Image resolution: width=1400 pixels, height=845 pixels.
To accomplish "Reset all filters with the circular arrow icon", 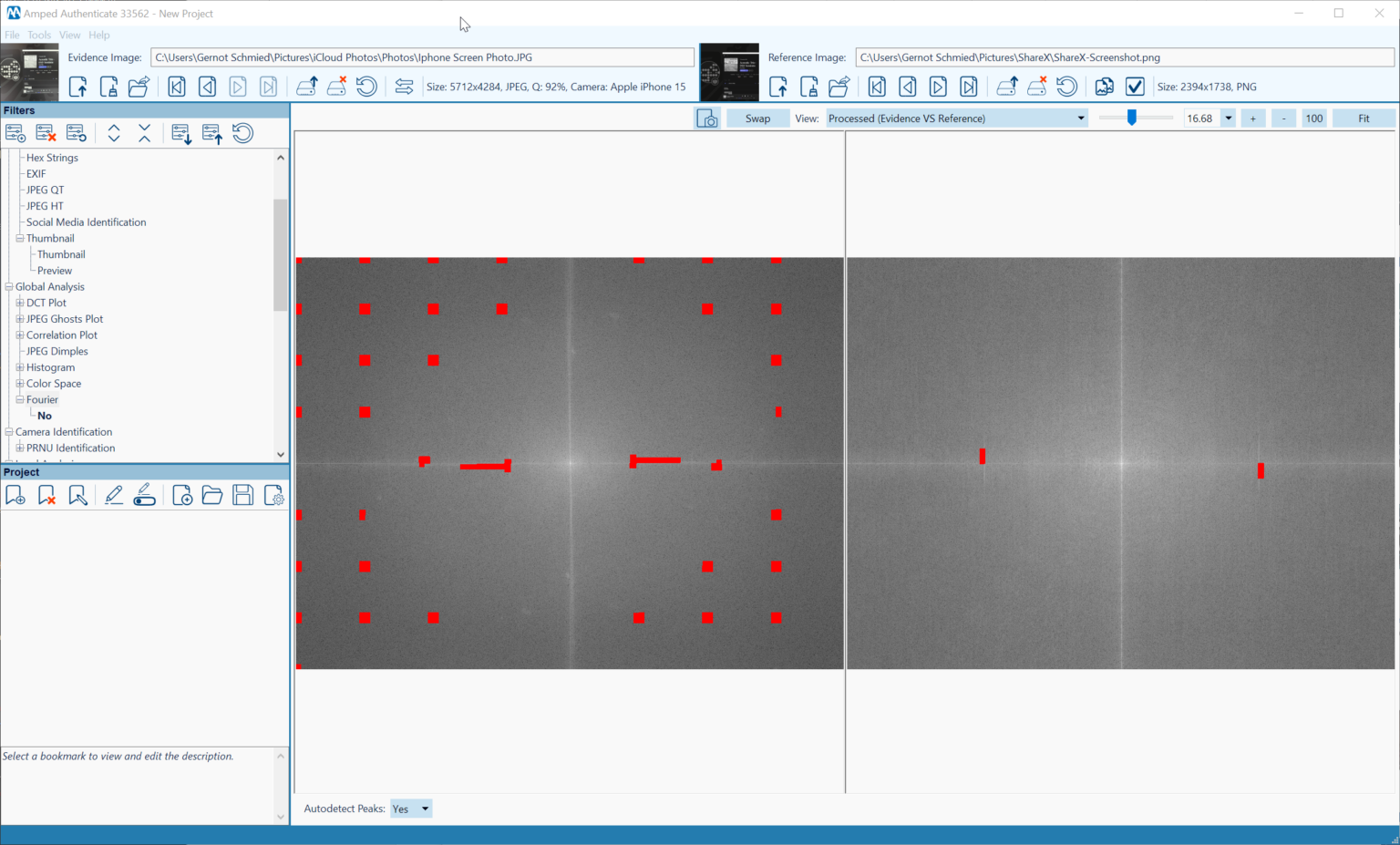I will coord(242,133).
